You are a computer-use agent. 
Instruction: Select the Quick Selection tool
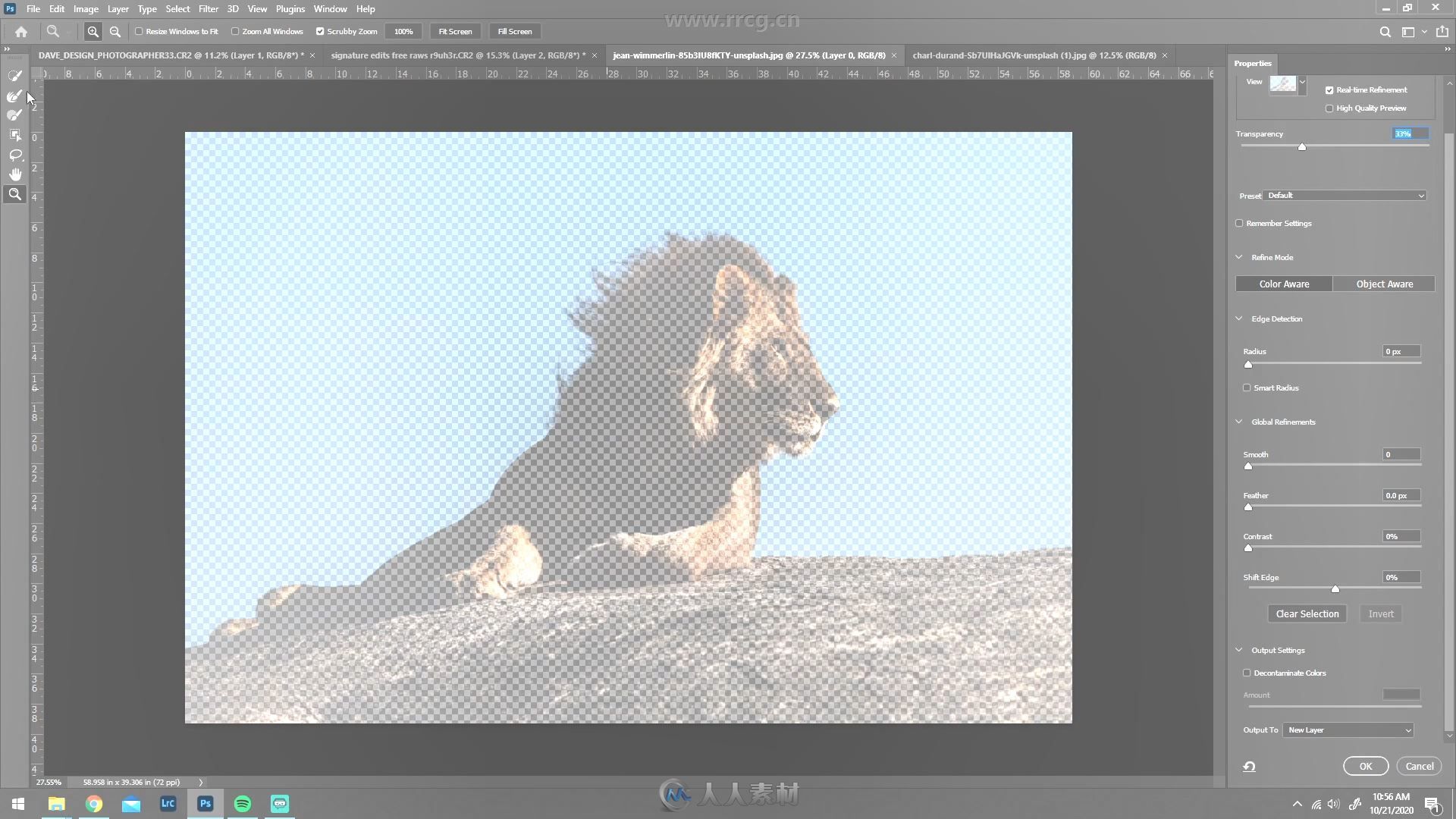[x=14, y=76]
